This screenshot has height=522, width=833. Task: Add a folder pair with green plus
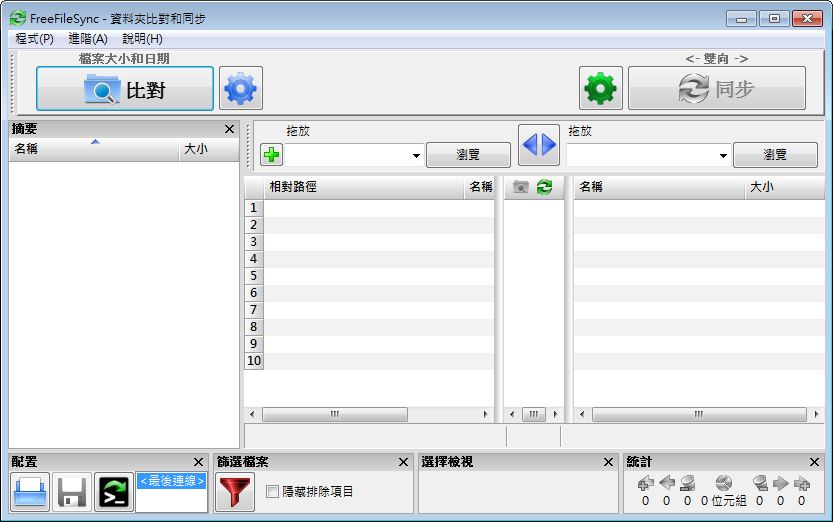pos(271,155)
